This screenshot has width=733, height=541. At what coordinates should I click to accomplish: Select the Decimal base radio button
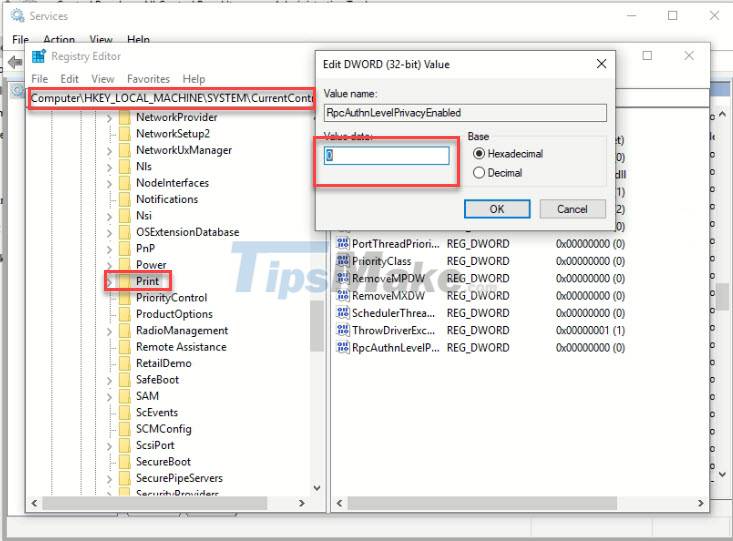(479, 173)
